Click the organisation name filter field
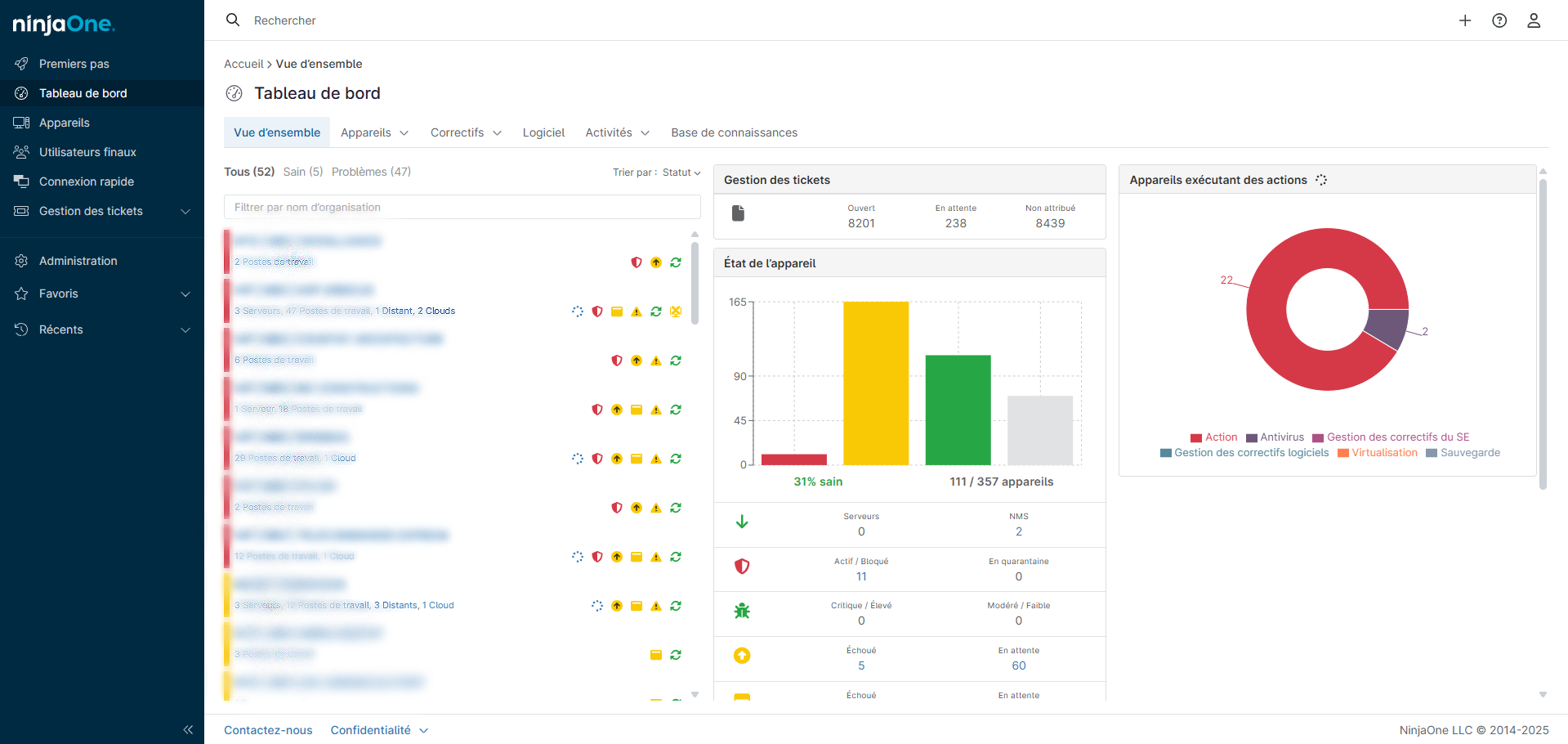The width and height of the screenshot is (1568, 744). pyautogui.click(x=462, y=207)
